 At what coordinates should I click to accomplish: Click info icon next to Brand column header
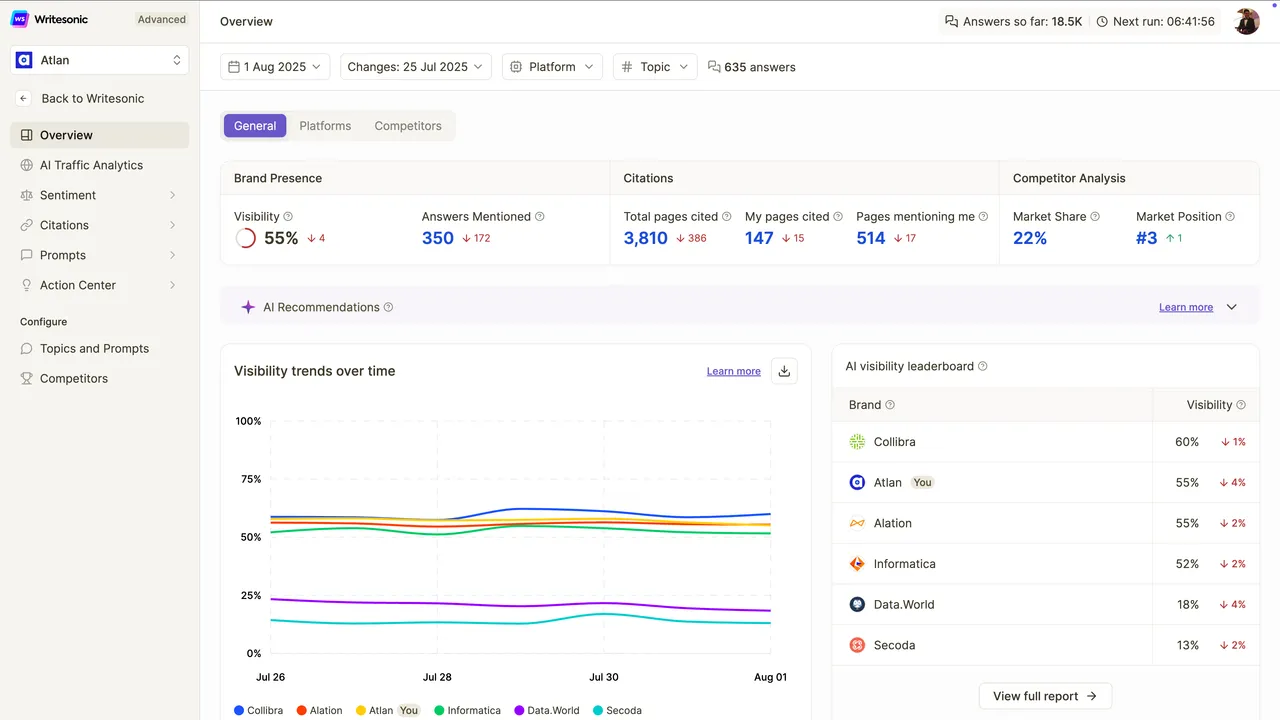tap(890, 405)
